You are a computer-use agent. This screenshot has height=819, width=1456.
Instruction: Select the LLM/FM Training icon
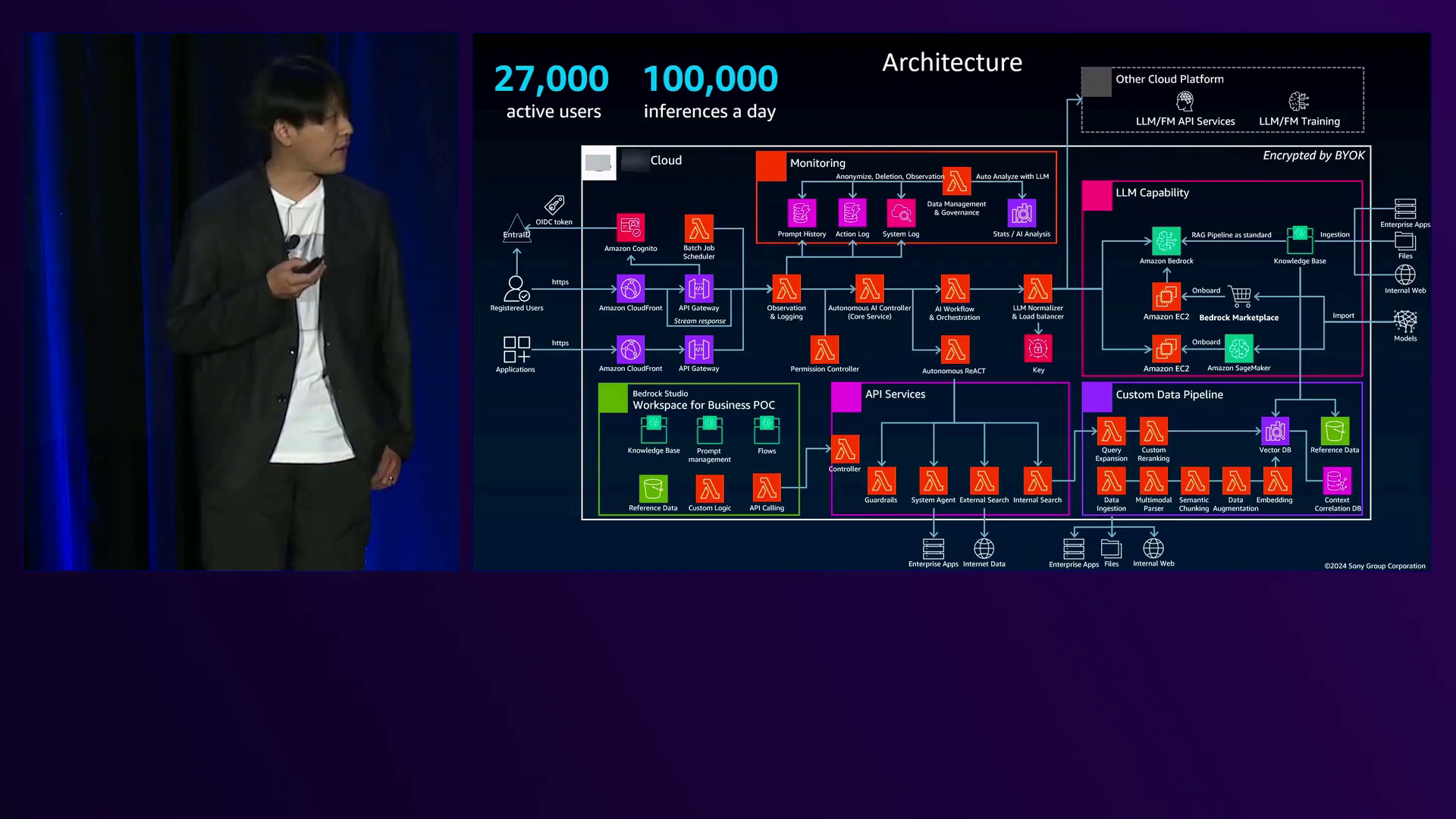pyautogui.click(x=1299, y=101)
